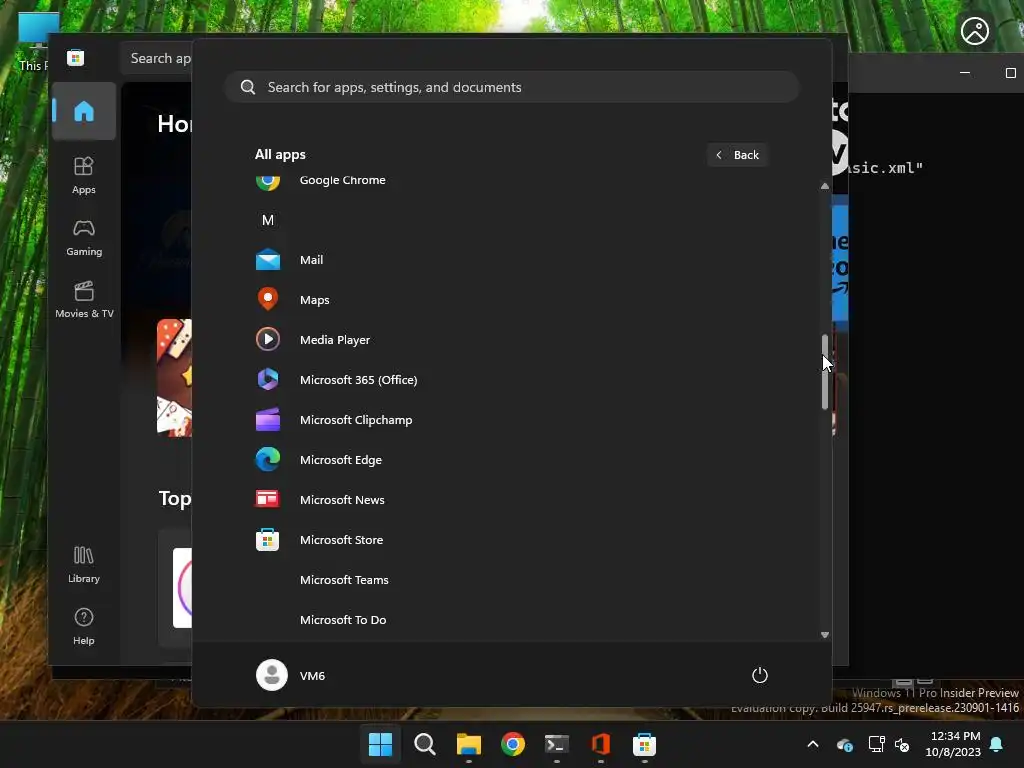Open the Maps app icon

click(268, 300)
